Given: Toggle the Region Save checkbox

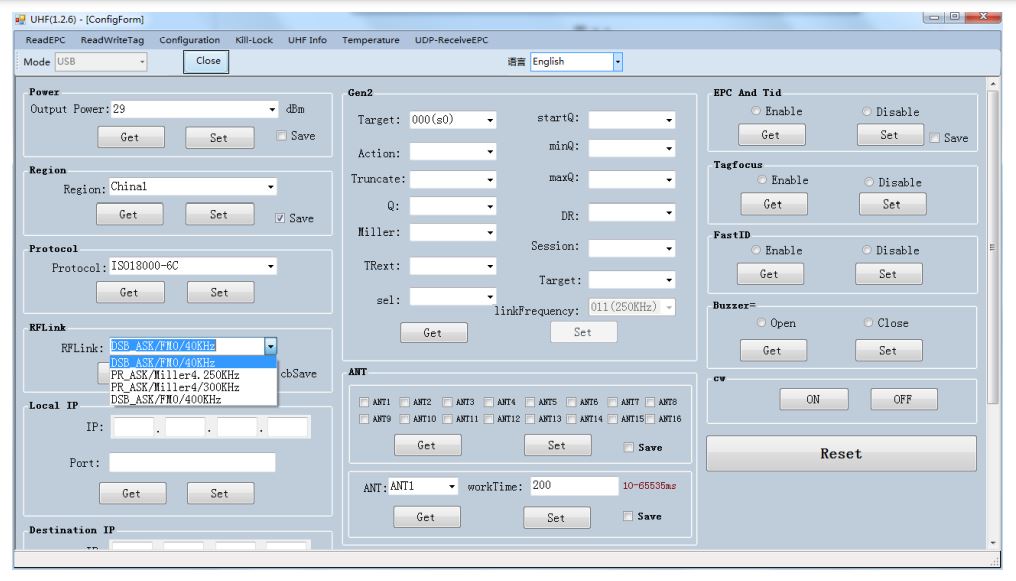Looking at the screenshot, I should click(281, 218).
